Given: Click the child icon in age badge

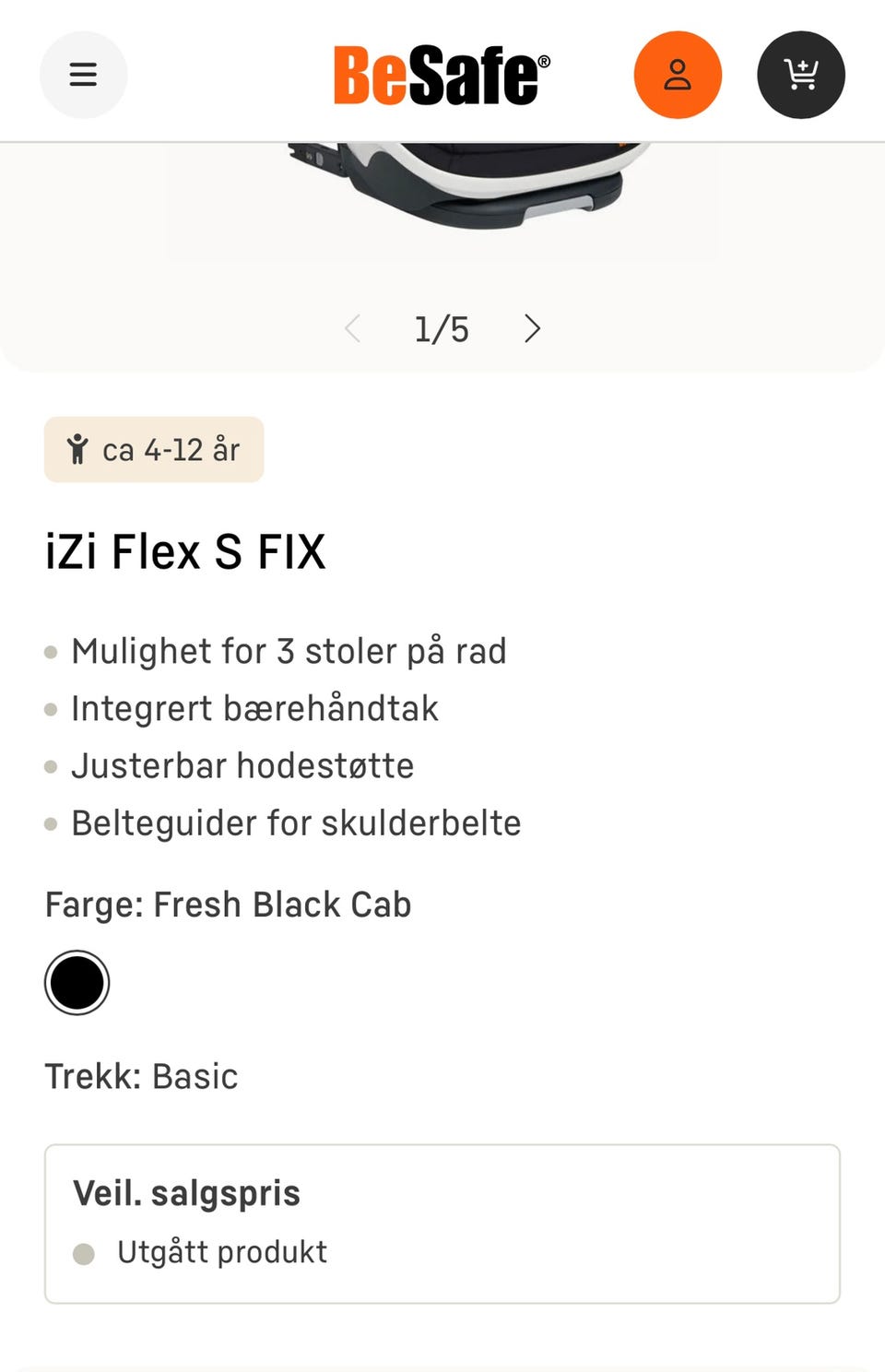Looking at the screenshot, I should click(x=77, y=449).
